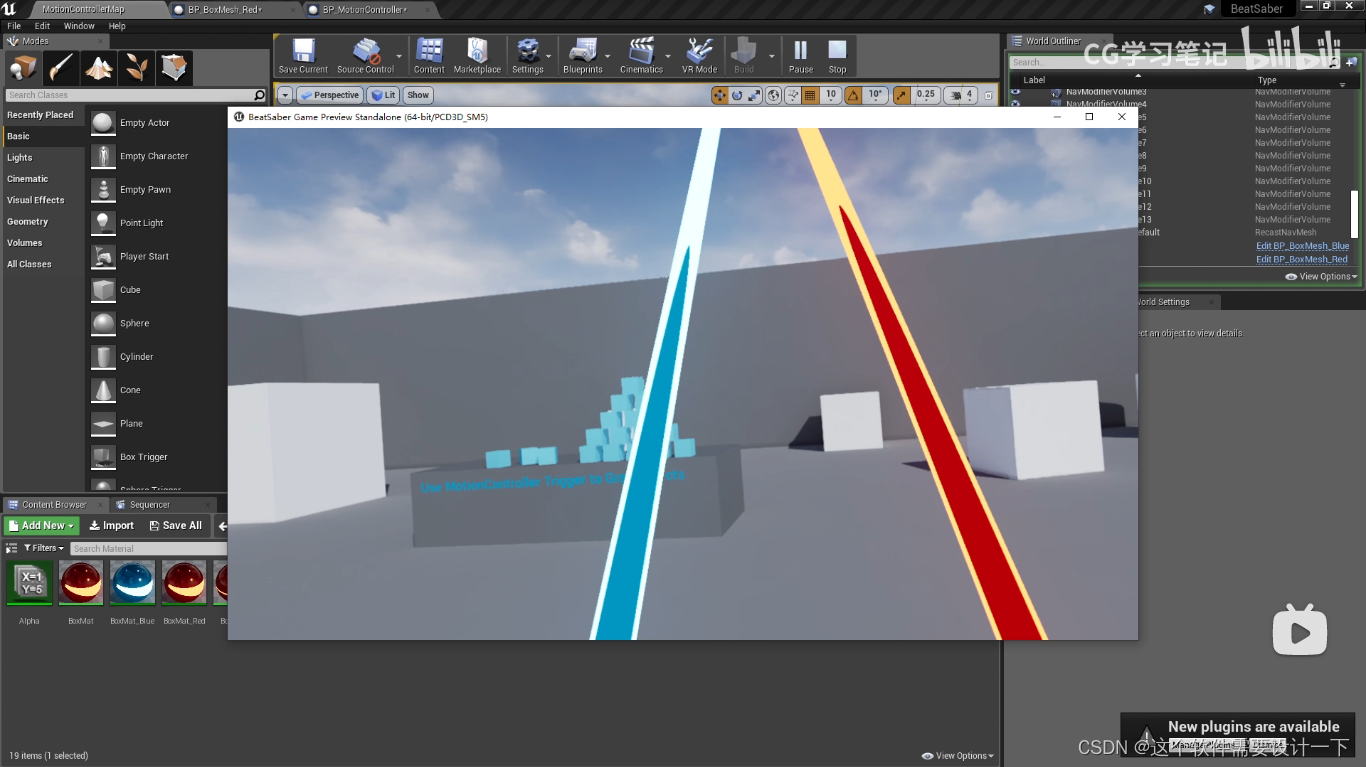Toggle visibility of NavModifierVolume3
This screenshot has width=1366, height=767.
[1015, 91]
